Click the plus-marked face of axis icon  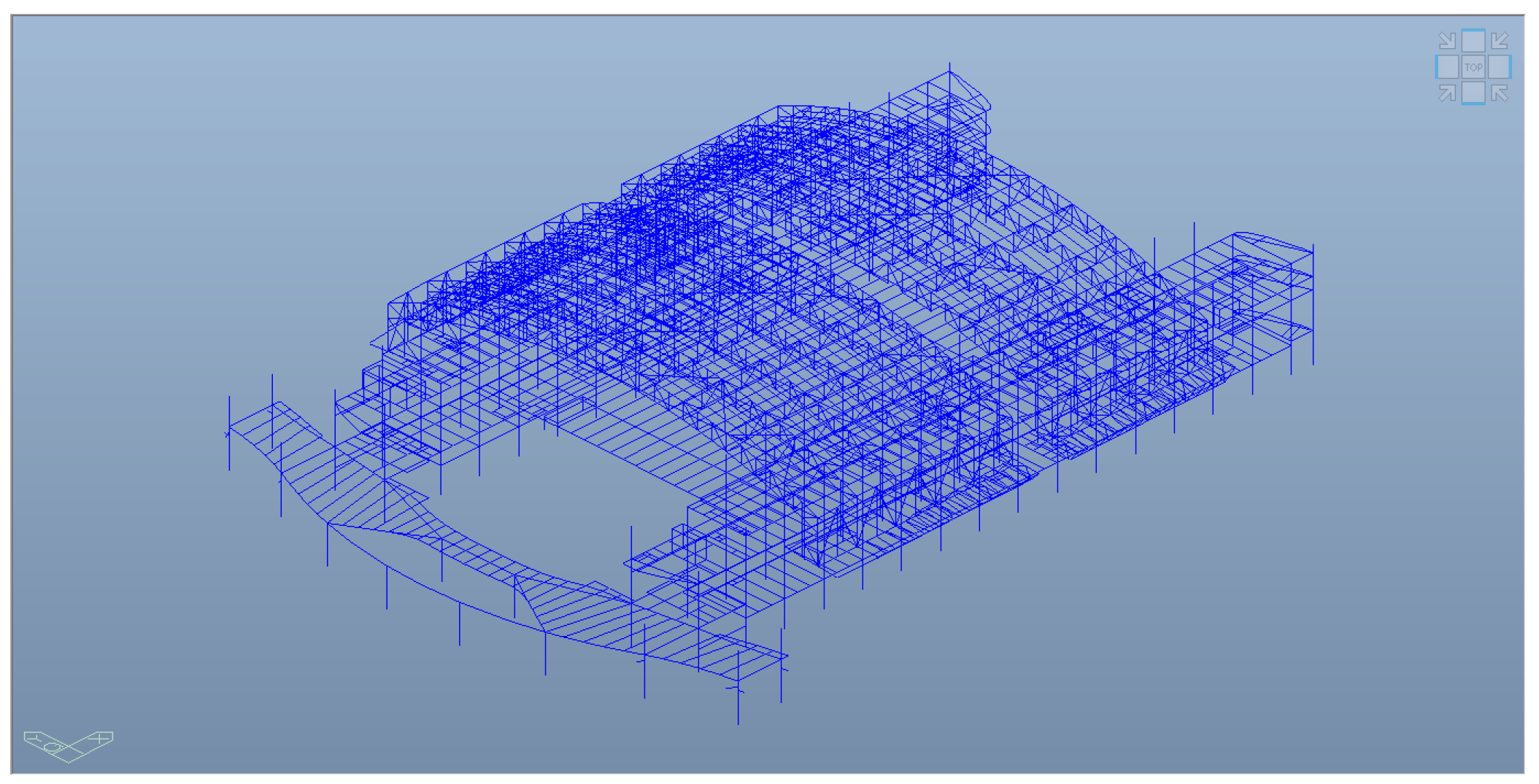100,739
